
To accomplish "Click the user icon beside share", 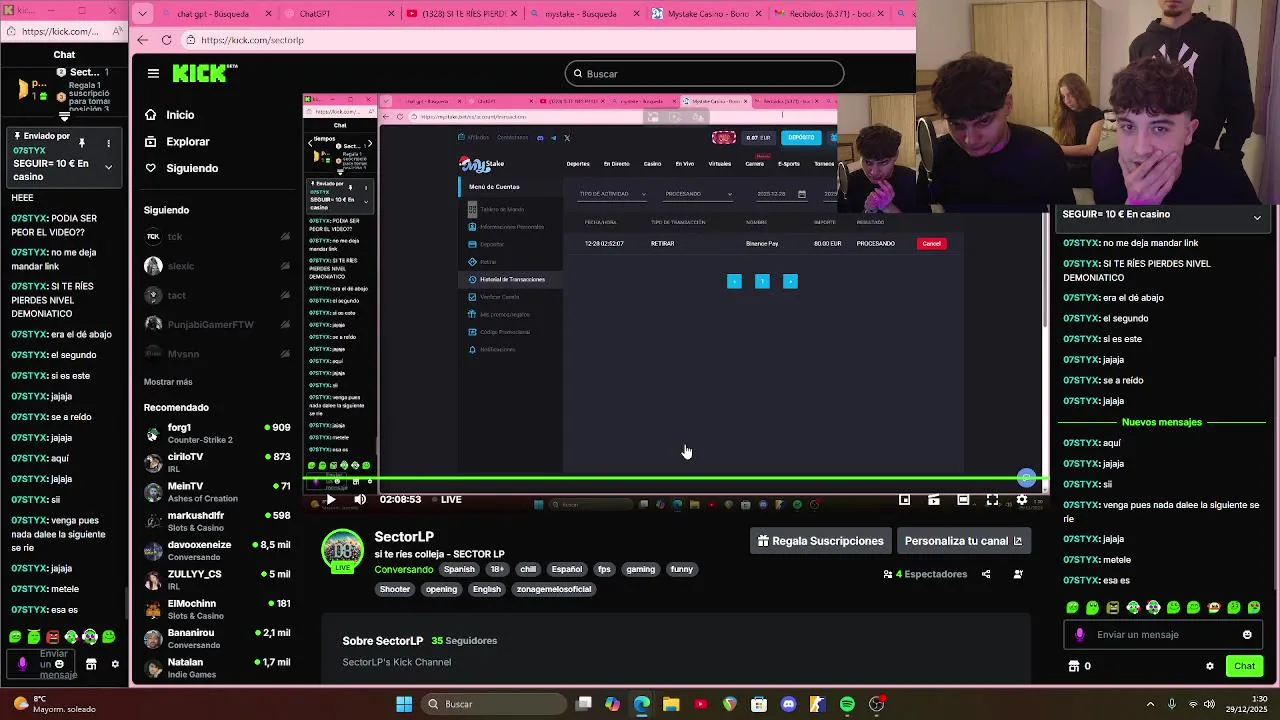I will [x=1018, y=574].
